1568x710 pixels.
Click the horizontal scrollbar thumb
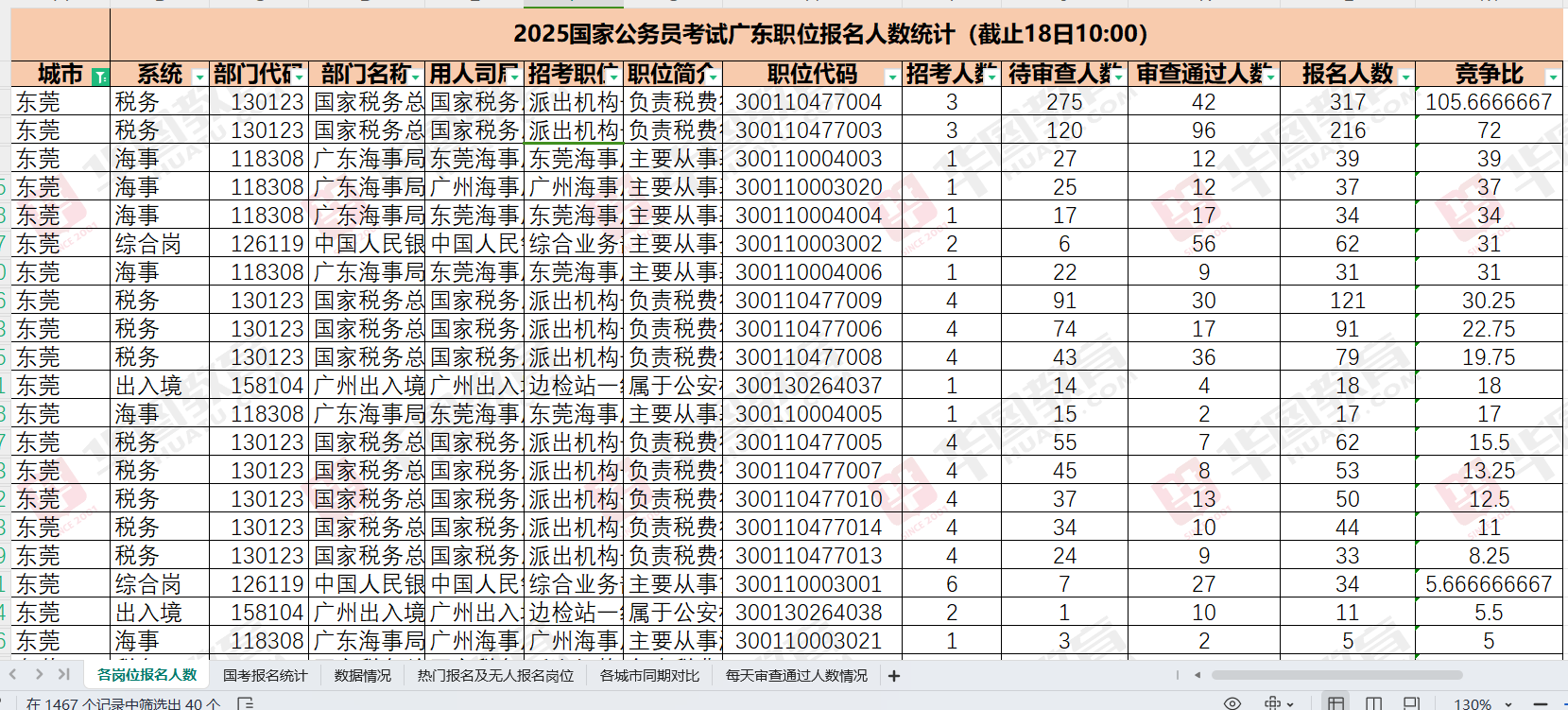pos(1336,675)
